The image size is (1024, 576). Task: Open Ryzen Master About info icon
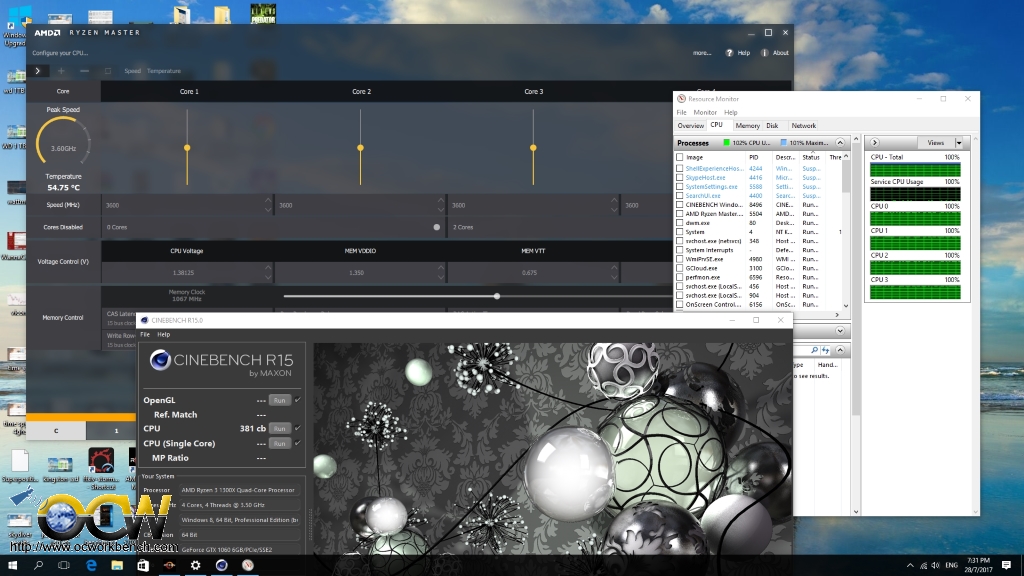point(764,53)
